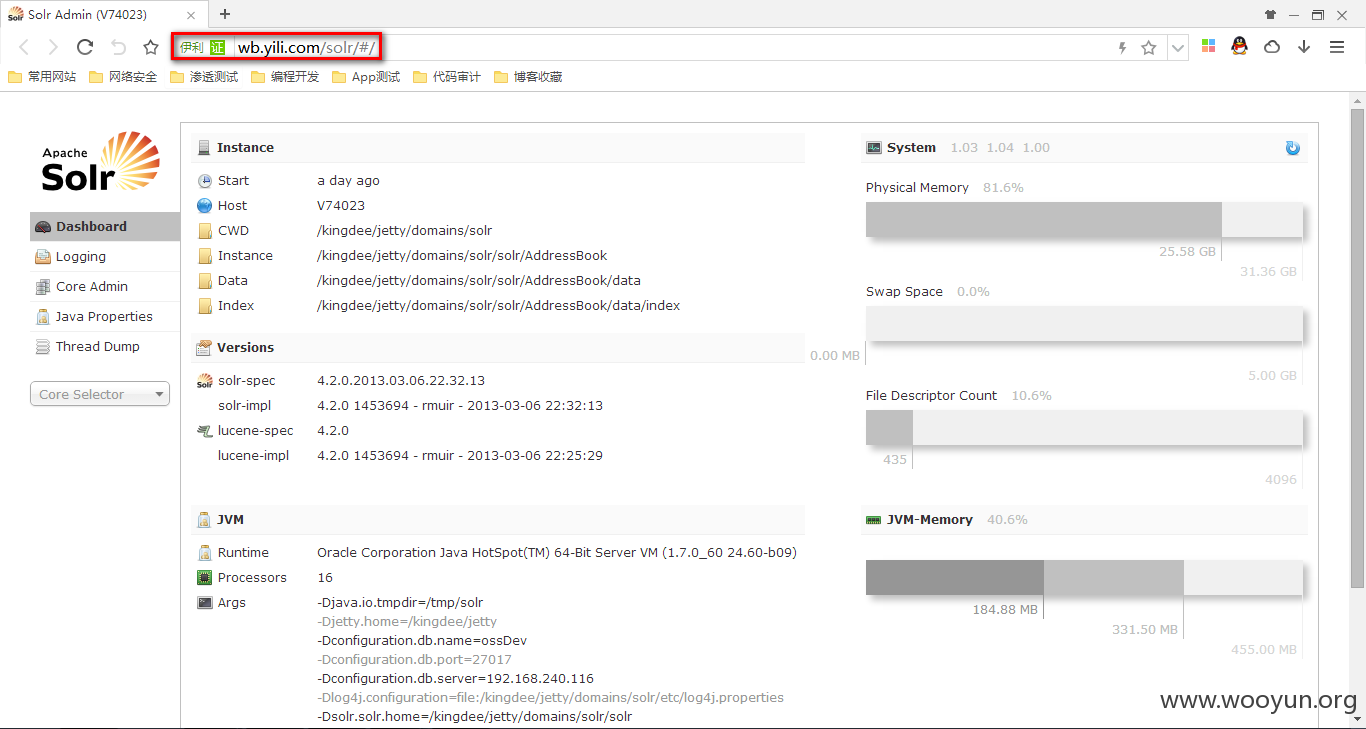Viewport: 1366px width, 729px height.
Task: Click the JVM-Memory header icon
Action: click(x=873, y=520)
